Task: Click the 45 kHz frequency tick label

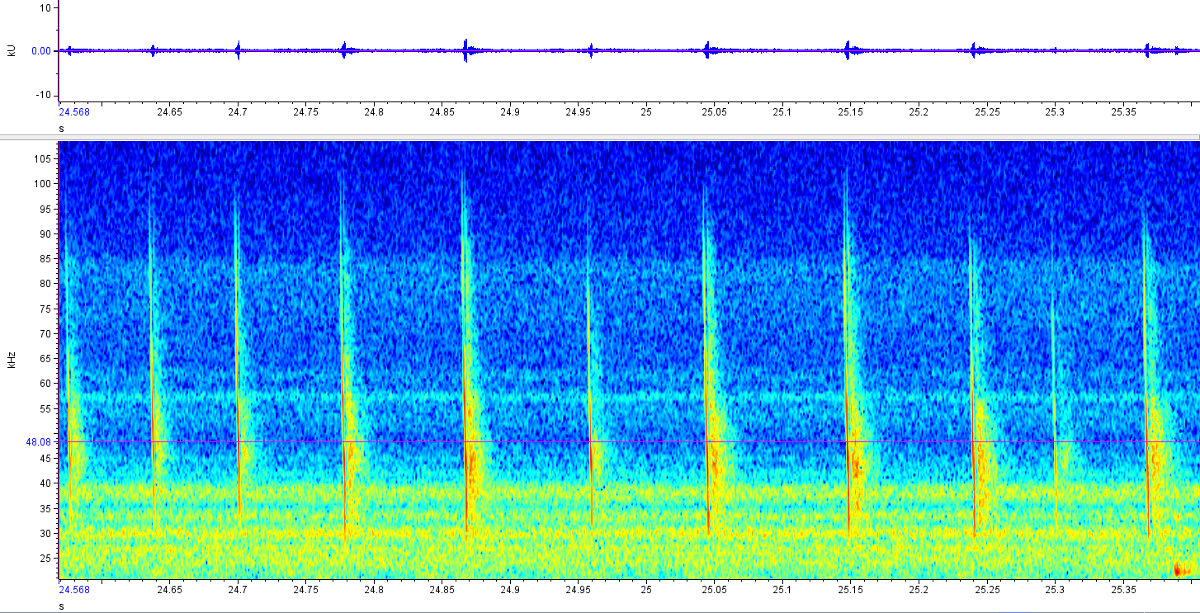Action: (46, 458)
